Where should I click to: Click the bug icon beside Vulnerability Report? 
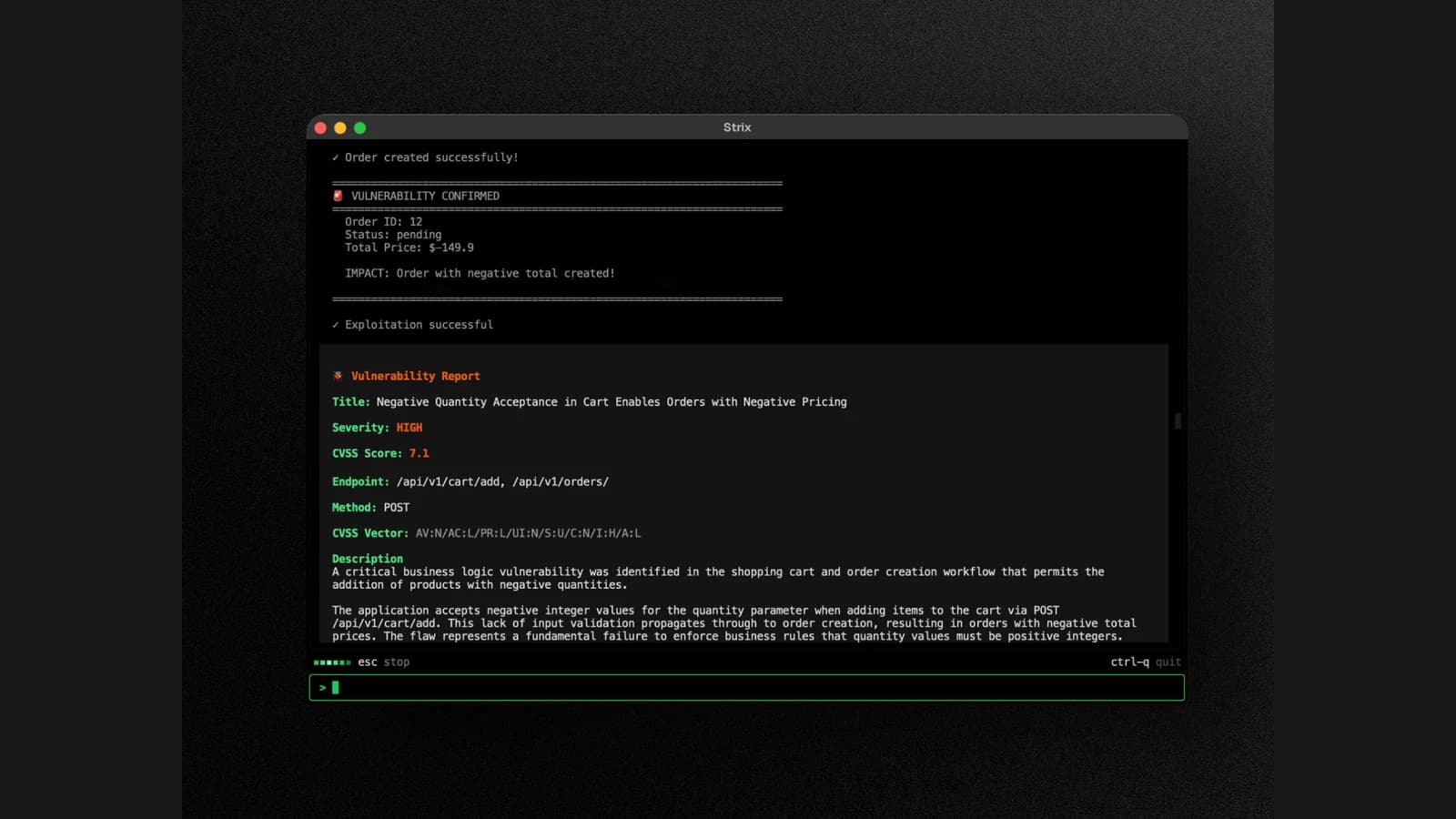click(338, 376)
